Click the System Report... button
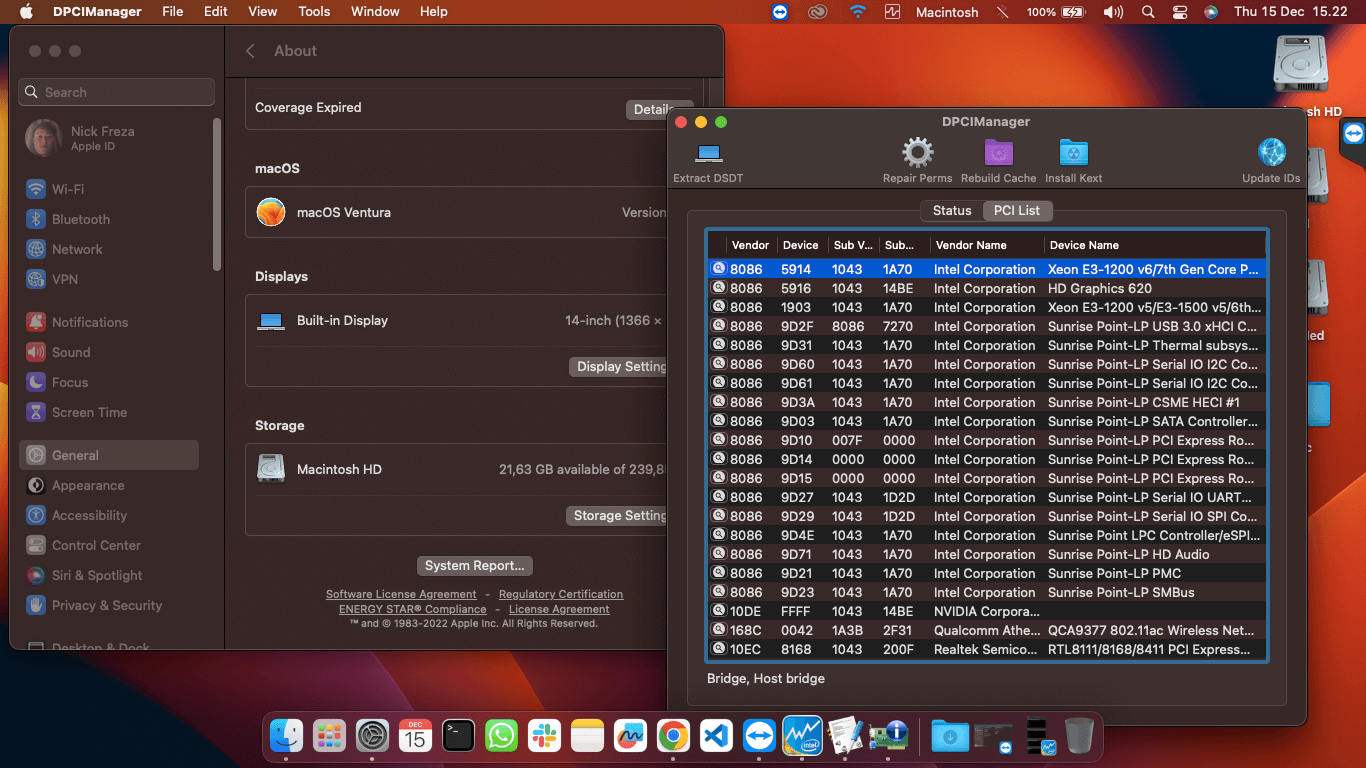Image resolution: width=1366 pixels, height=768 pixels. point(475,566)
